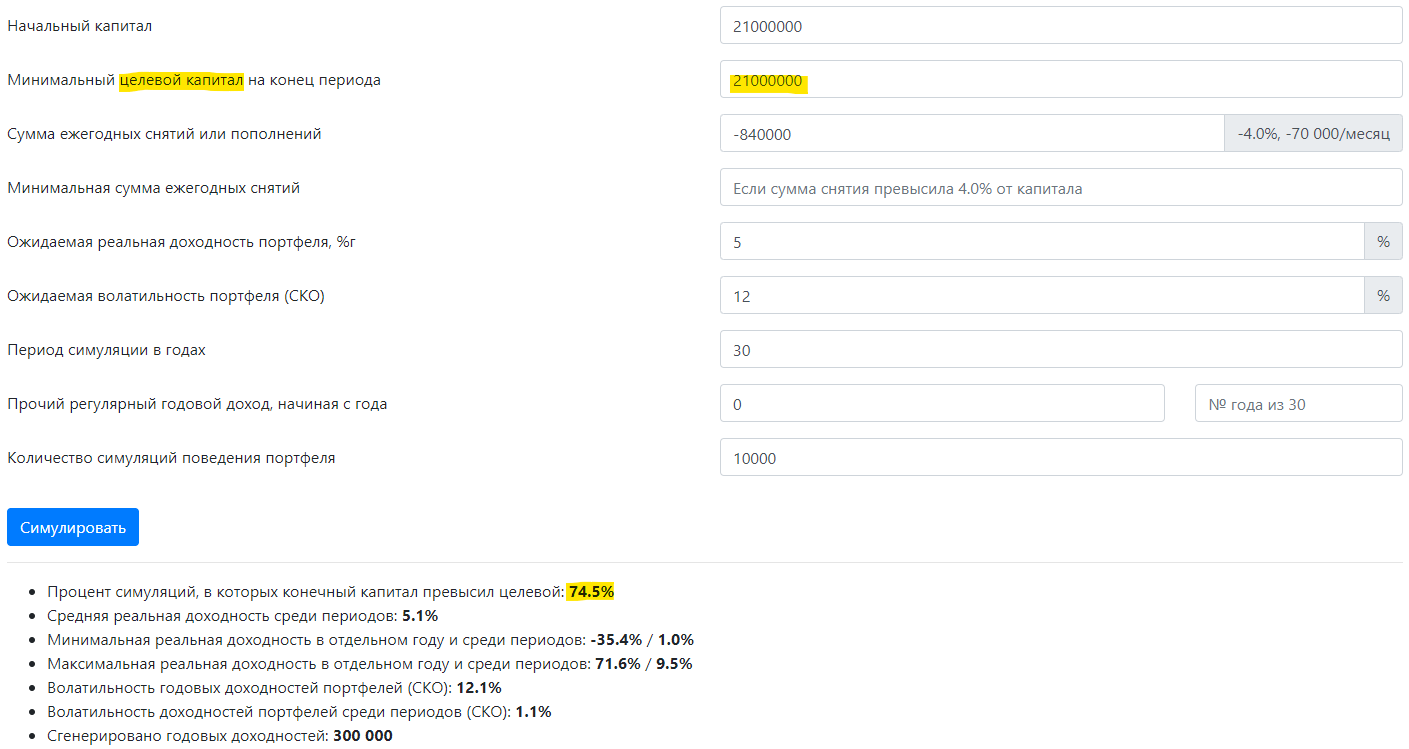Click the 300 000 generated returns value

click(x=363, y=736)
